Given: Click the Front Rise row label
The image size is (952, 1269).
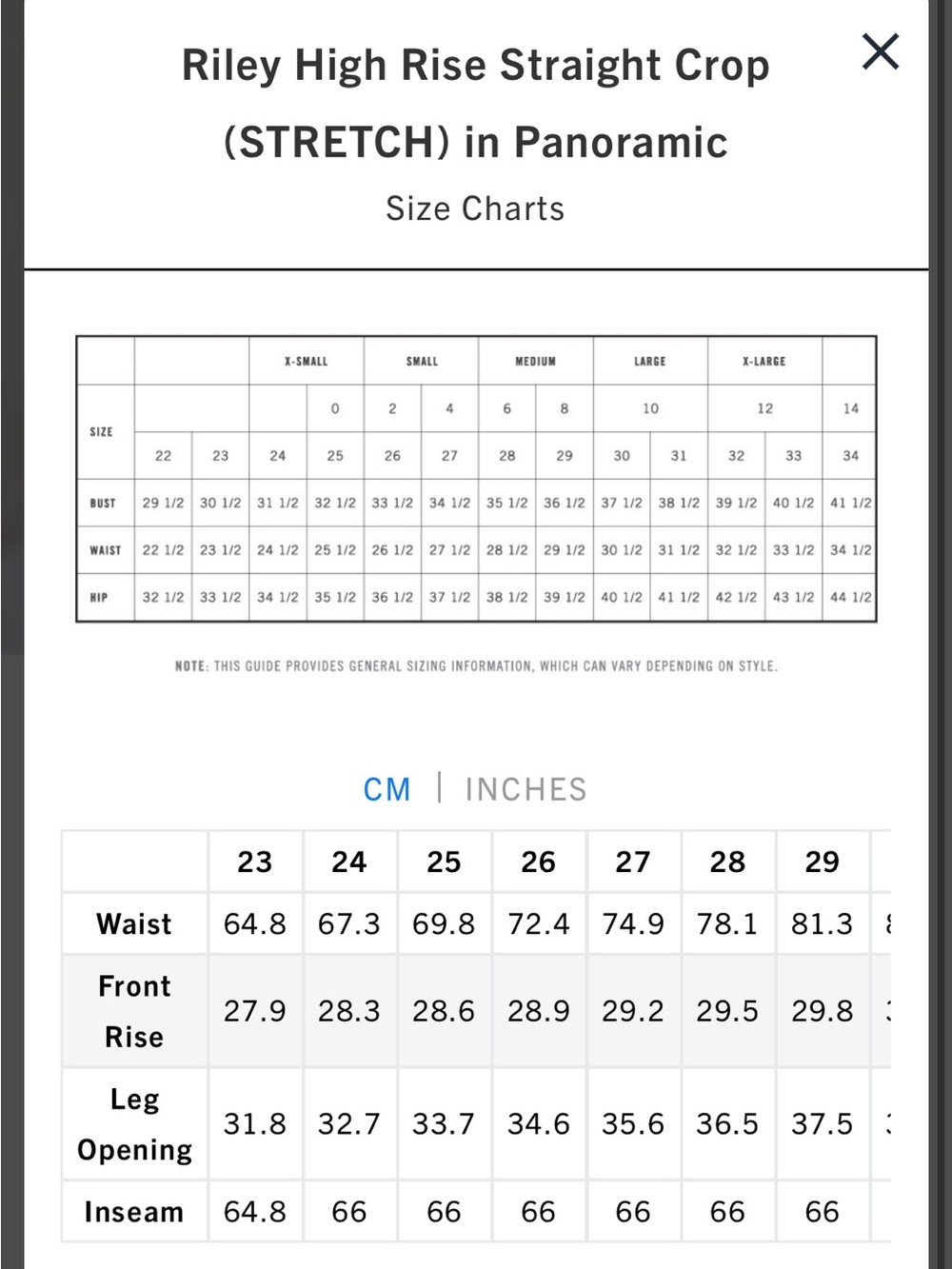Looking at the screenshot, I should pos(134,1011).
